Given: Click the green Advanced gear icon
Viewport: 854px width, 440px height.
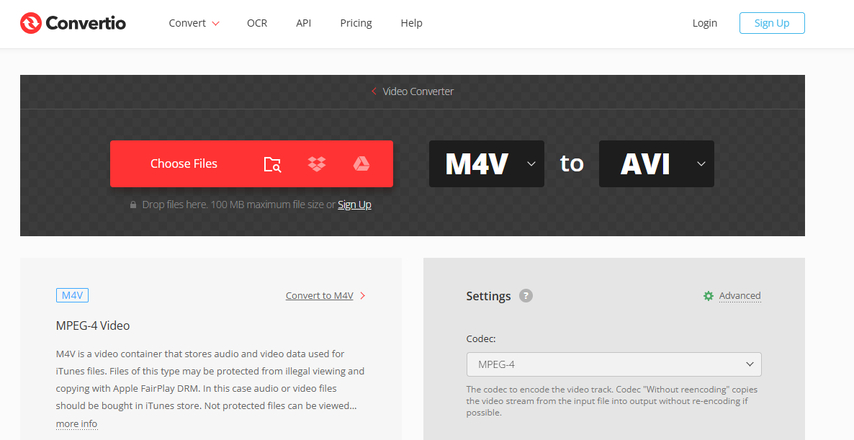Looking at the screenshot, I should (x=708, y=296).
